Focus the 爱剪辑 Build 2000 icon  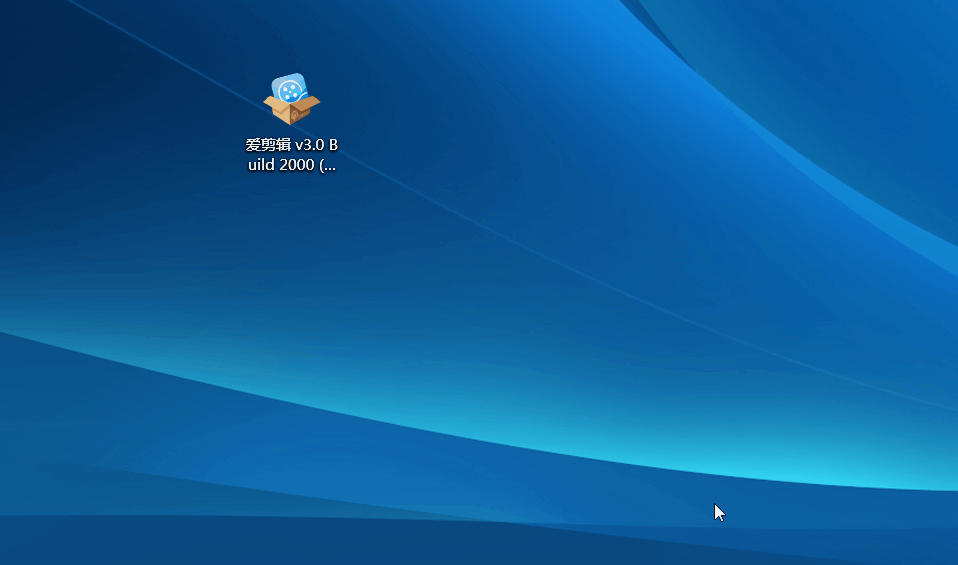[291, 100]
